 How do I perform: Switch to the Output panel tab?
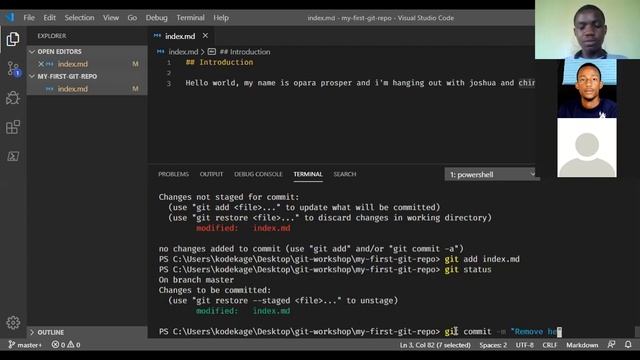211,174
